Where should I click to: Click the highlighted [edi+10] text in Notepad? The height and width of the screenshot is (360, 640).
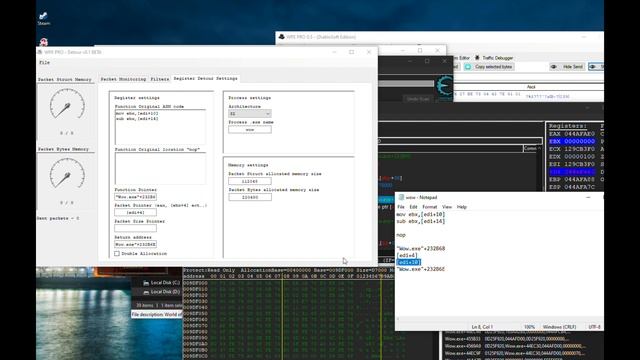[409, 262]
